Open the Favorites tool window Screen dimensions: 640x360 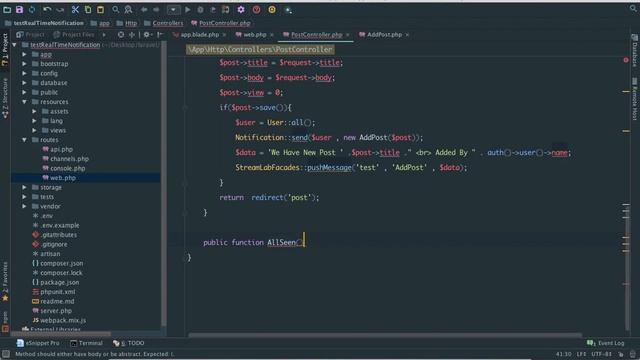5,282
